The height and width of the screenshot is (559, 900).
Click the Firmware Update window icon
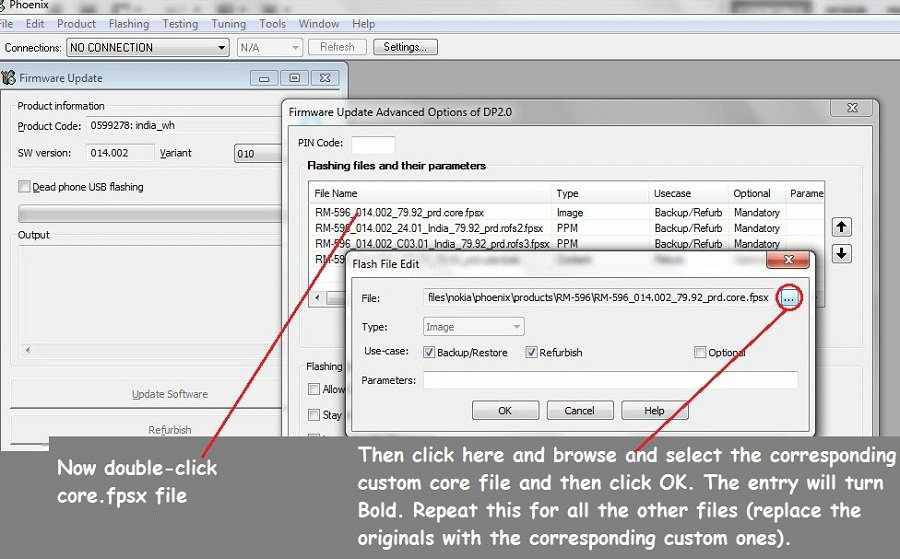[x=8, y=77]
